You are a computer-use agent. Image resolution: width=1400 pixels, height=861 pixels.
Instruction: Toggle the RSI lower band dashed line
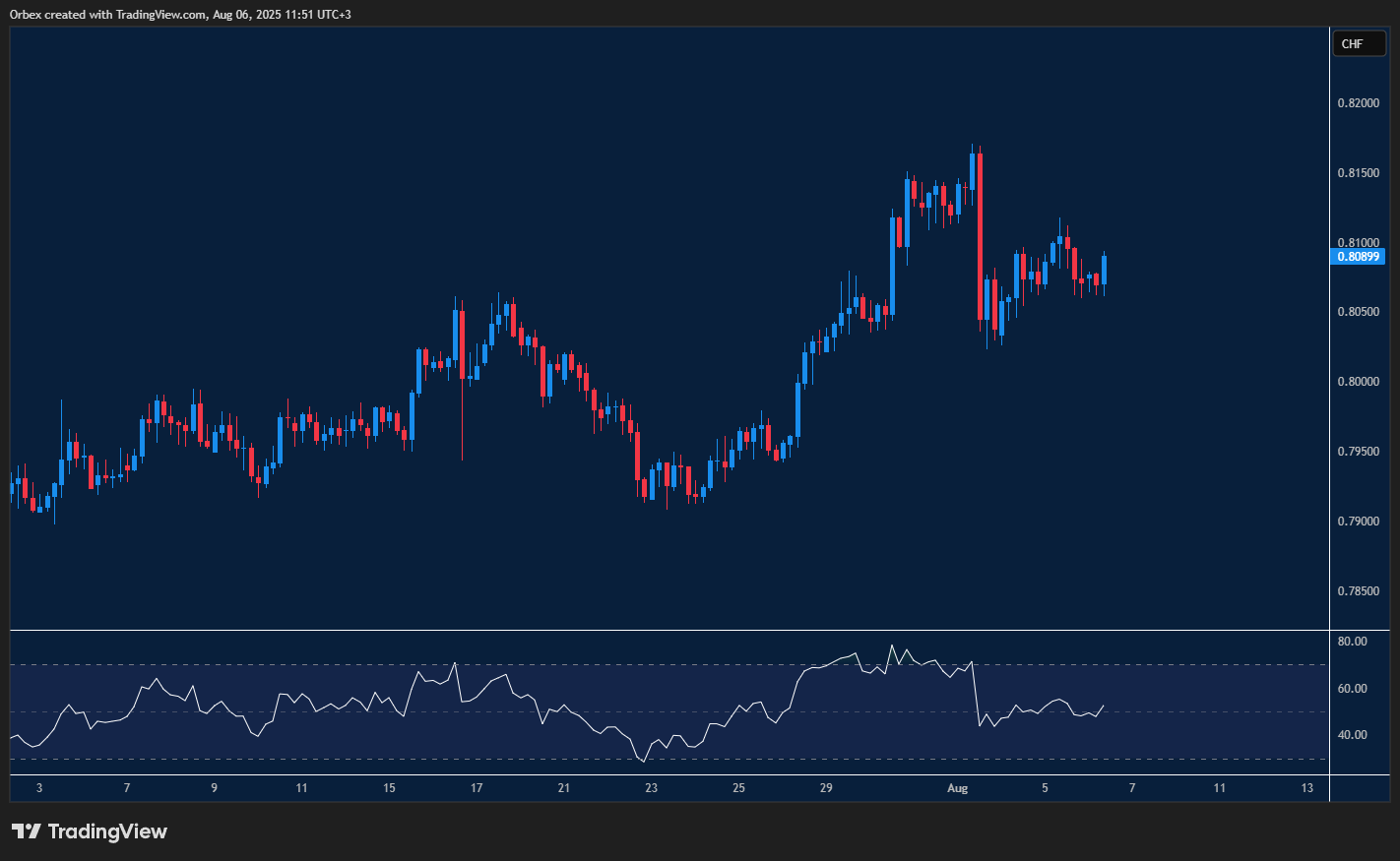[591, 760]
